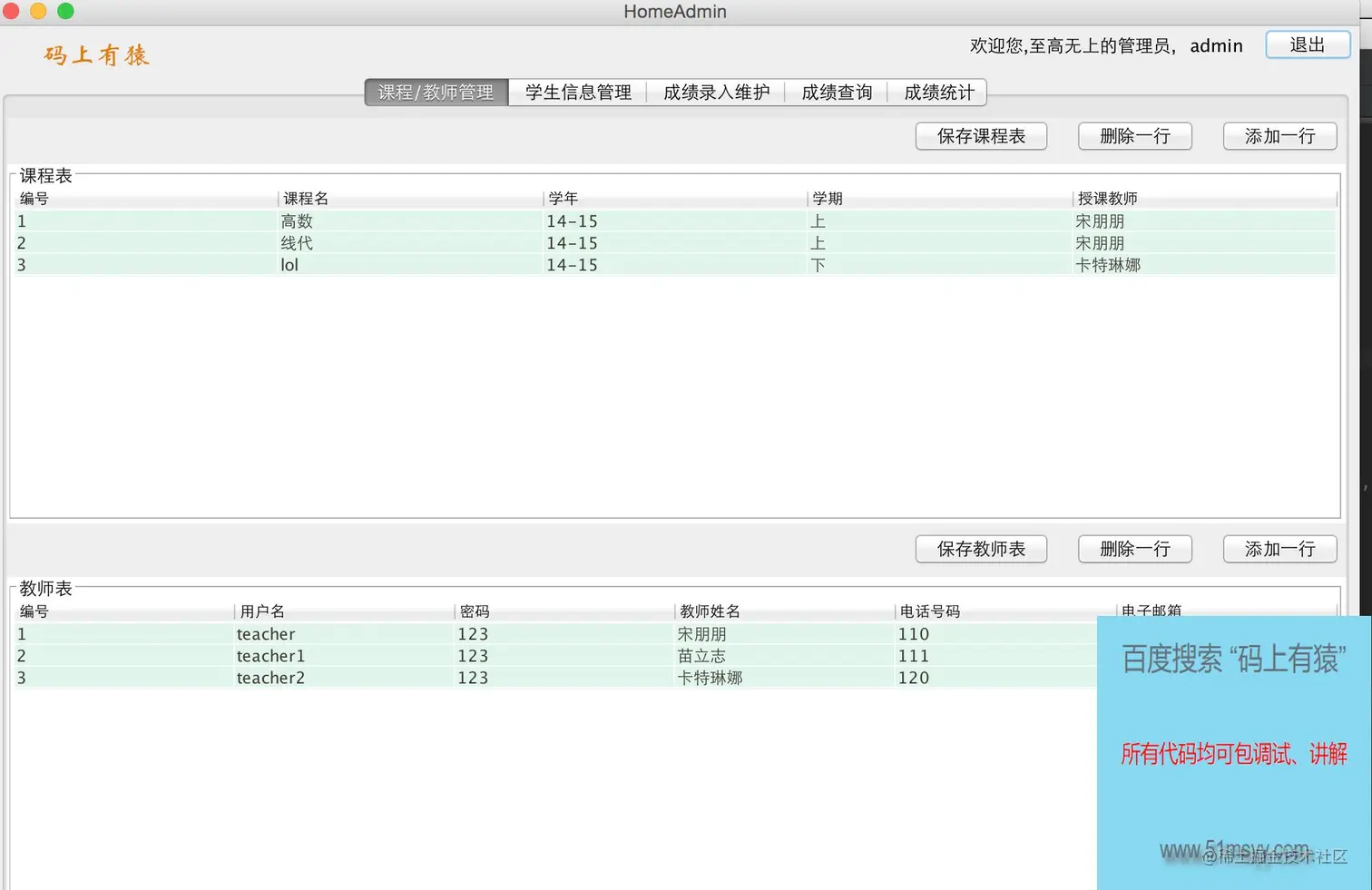Click the 学期 column header
This screenshot has height=890, width=1372.
940,199
